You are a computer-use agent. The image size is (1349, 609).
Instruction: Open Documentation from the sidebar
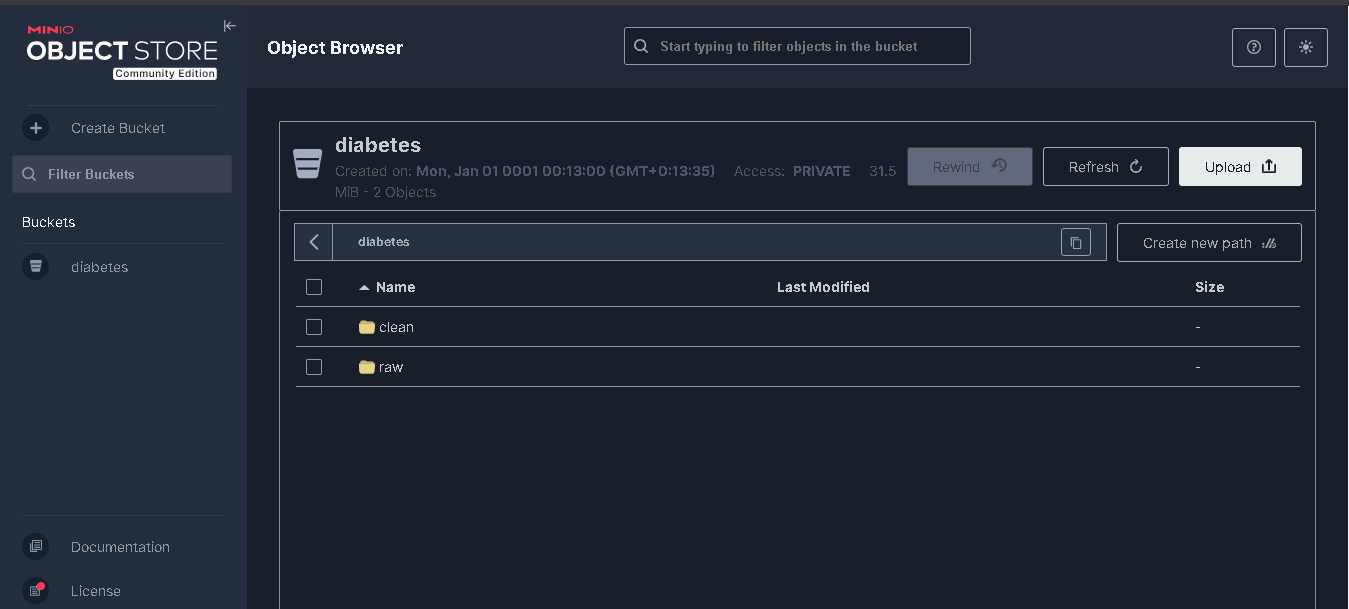tap(120, 547)
